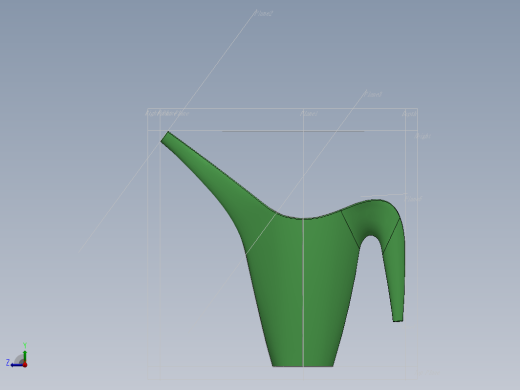Click the Plane3 label in viewport
Image resolution: width=520 pixels, height=390 pixels.
pyautogui.click(x=373, y=94)
